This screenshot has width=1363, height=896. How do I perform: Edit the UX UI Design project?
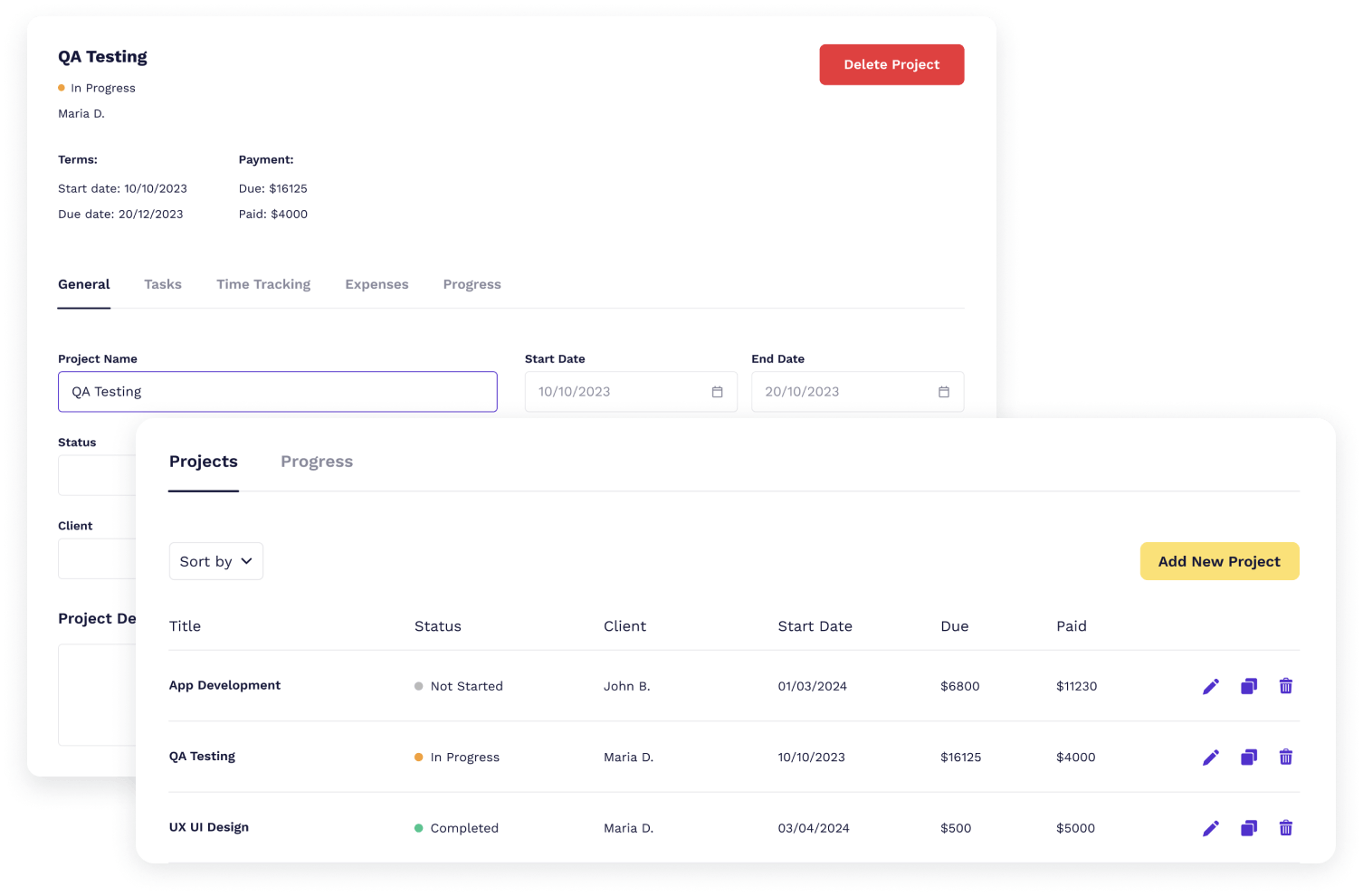1211,828
